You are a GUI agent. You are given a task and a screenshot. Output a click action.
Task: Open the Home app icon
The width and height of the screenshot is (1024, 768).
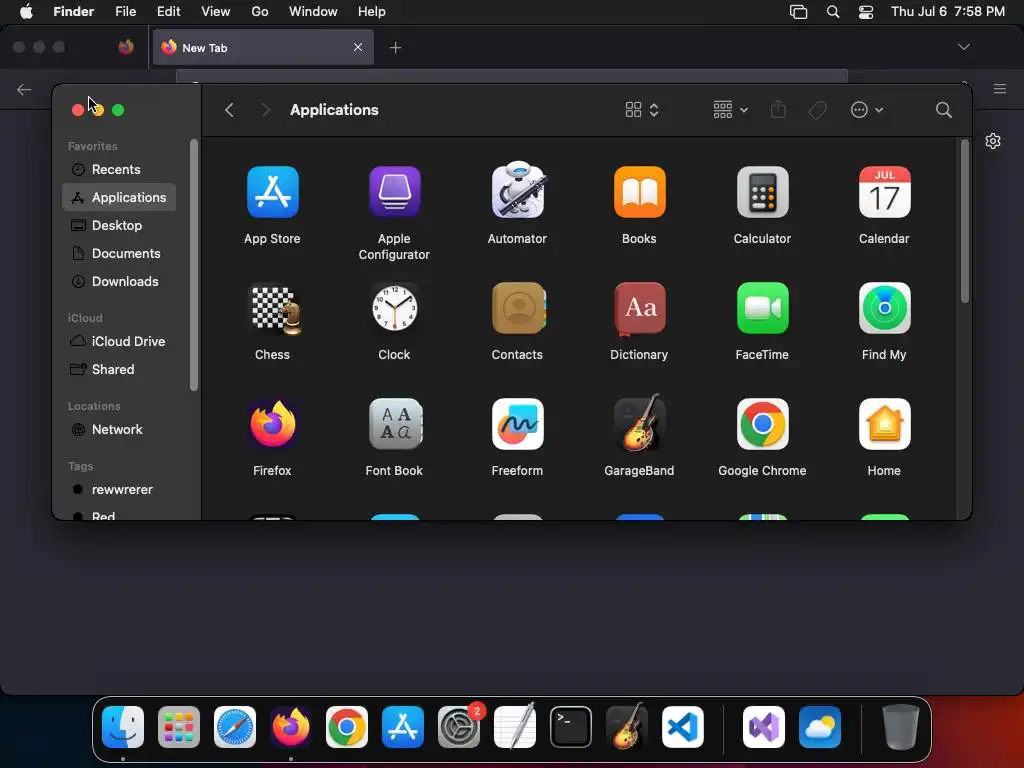(x=884, y=424)
